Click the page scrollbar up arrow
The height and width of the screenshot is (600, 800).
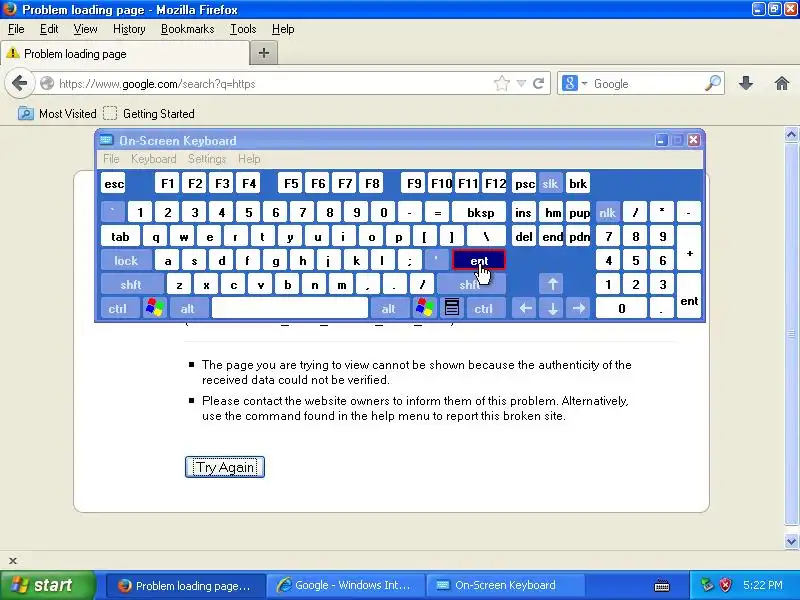point(791,135)
